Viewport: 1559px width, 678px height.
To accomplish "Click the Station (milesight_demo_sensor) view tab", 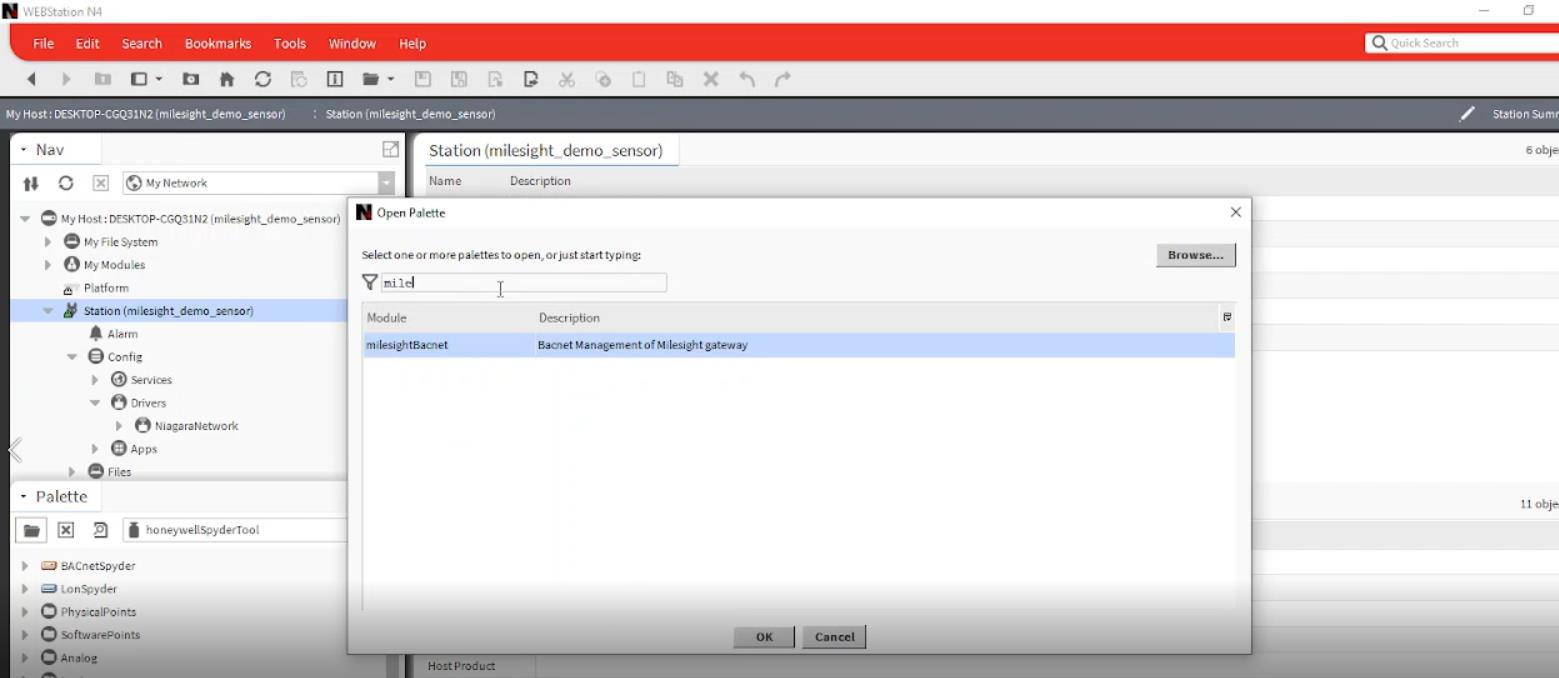I will coord(546,151).
